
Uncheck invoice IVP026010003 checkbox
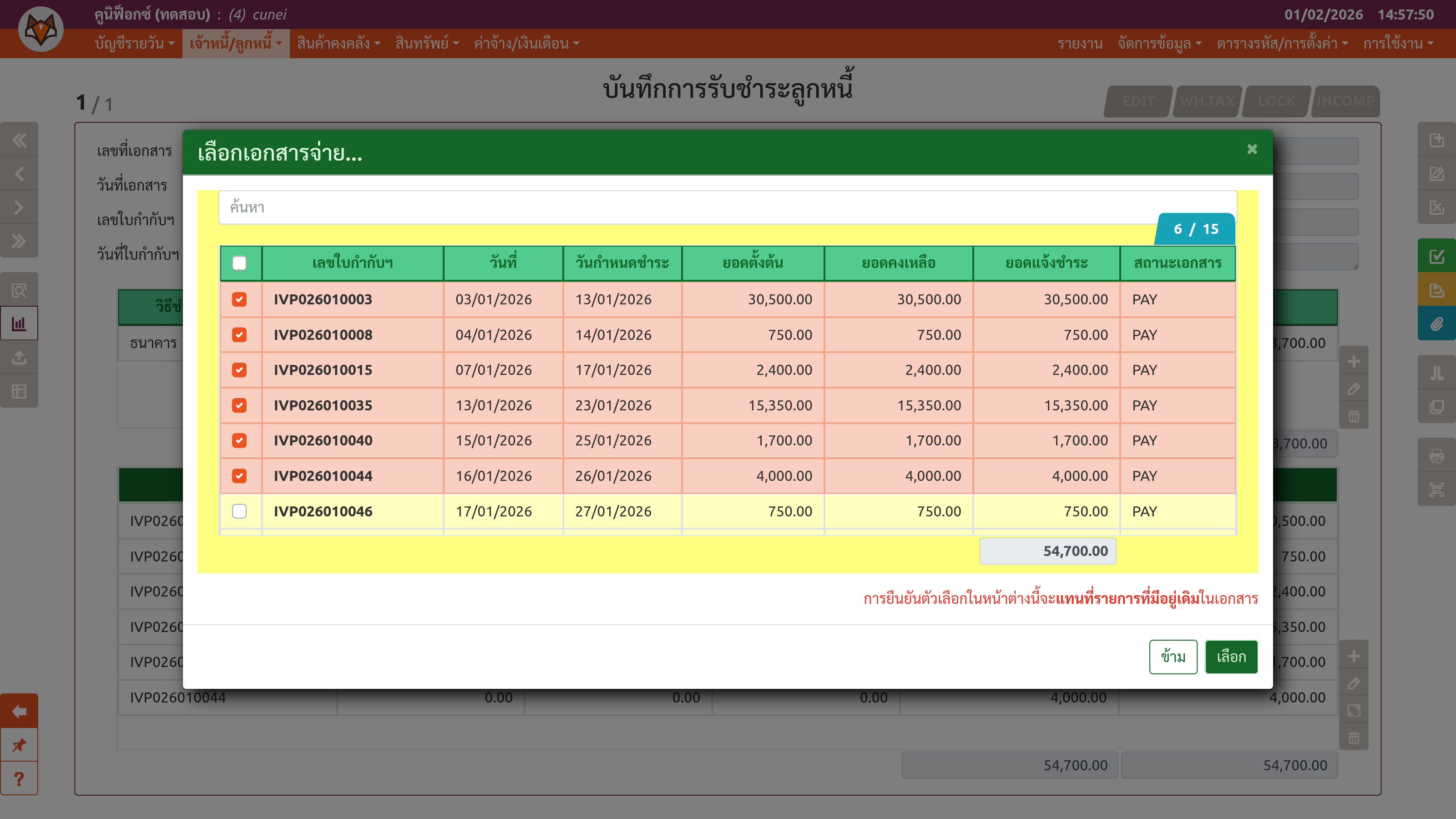[239, 299]
